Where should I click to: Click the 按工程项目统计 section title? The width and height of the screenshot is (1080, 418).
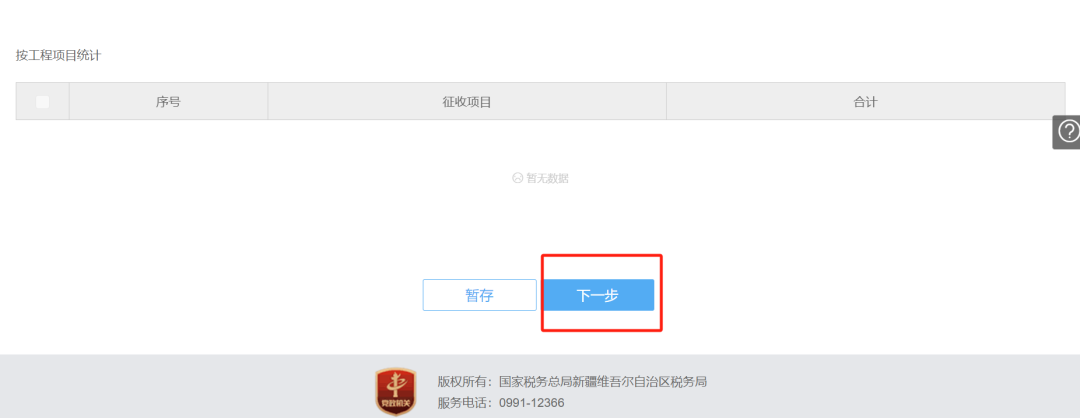[59, 56]
